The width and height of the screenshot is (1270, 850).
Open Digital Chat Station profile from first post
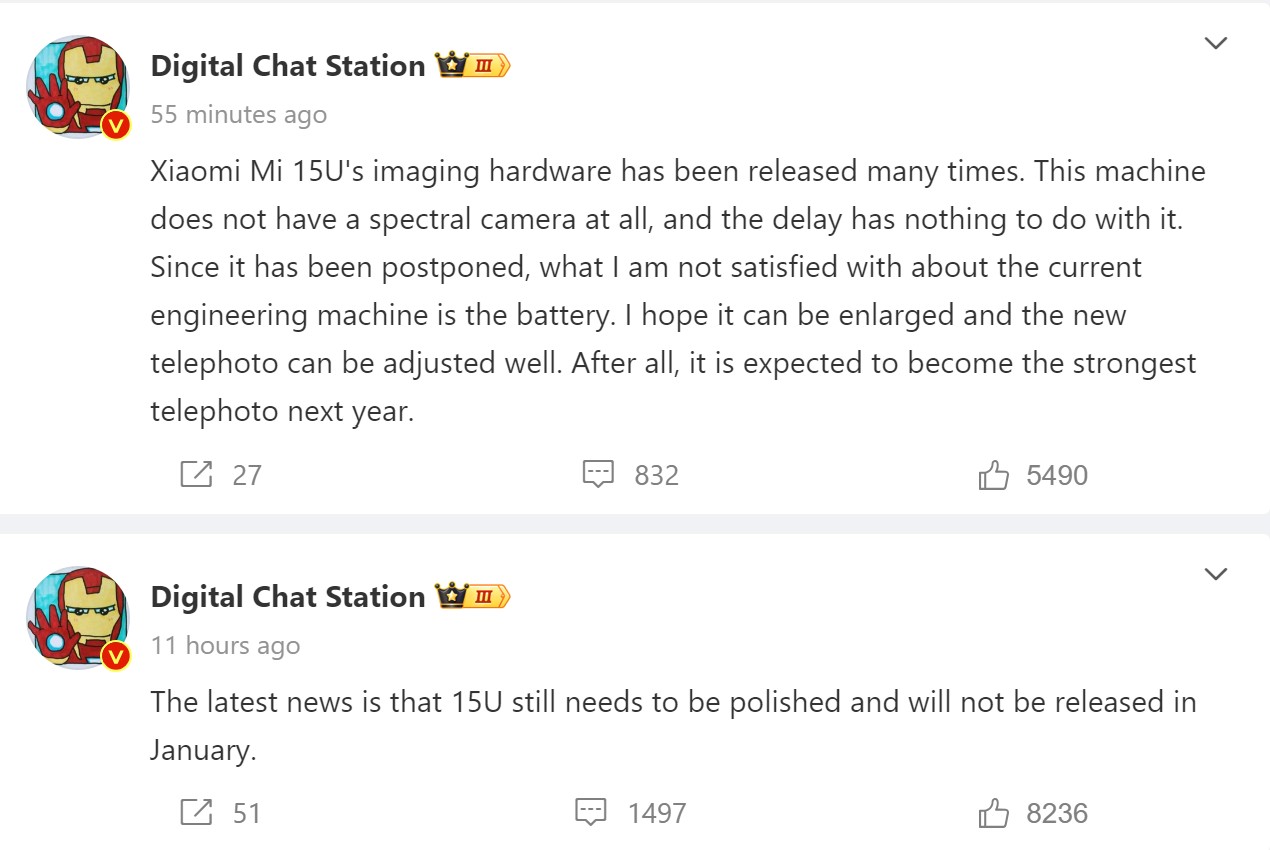coord(288,66)
